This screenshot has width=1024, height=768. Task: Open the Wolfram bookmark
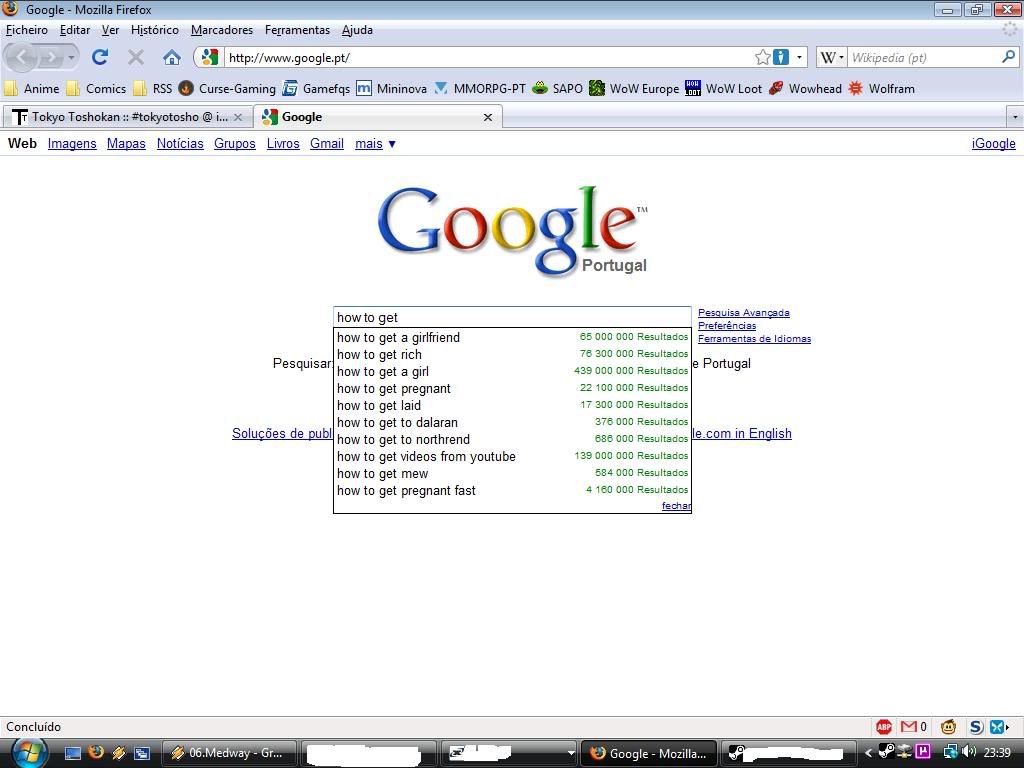(882, 88)
